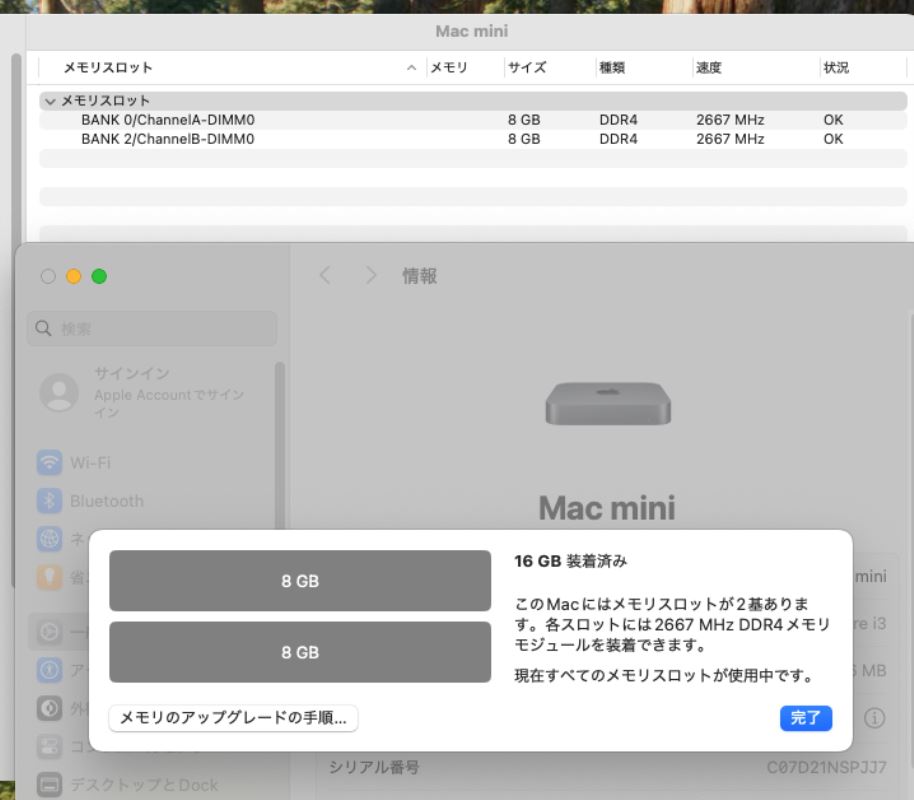Click the info circle icon beside 完了
This screenshot has height=800, width=914.
click(874, 718)
